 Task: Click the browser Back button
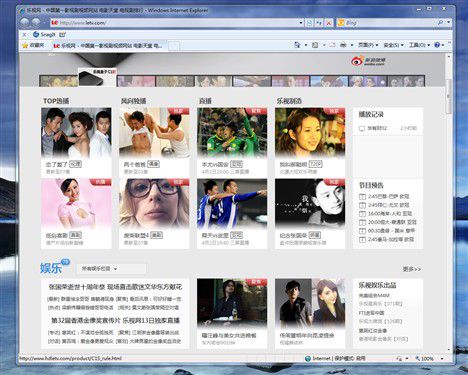[x=25, y=22]
